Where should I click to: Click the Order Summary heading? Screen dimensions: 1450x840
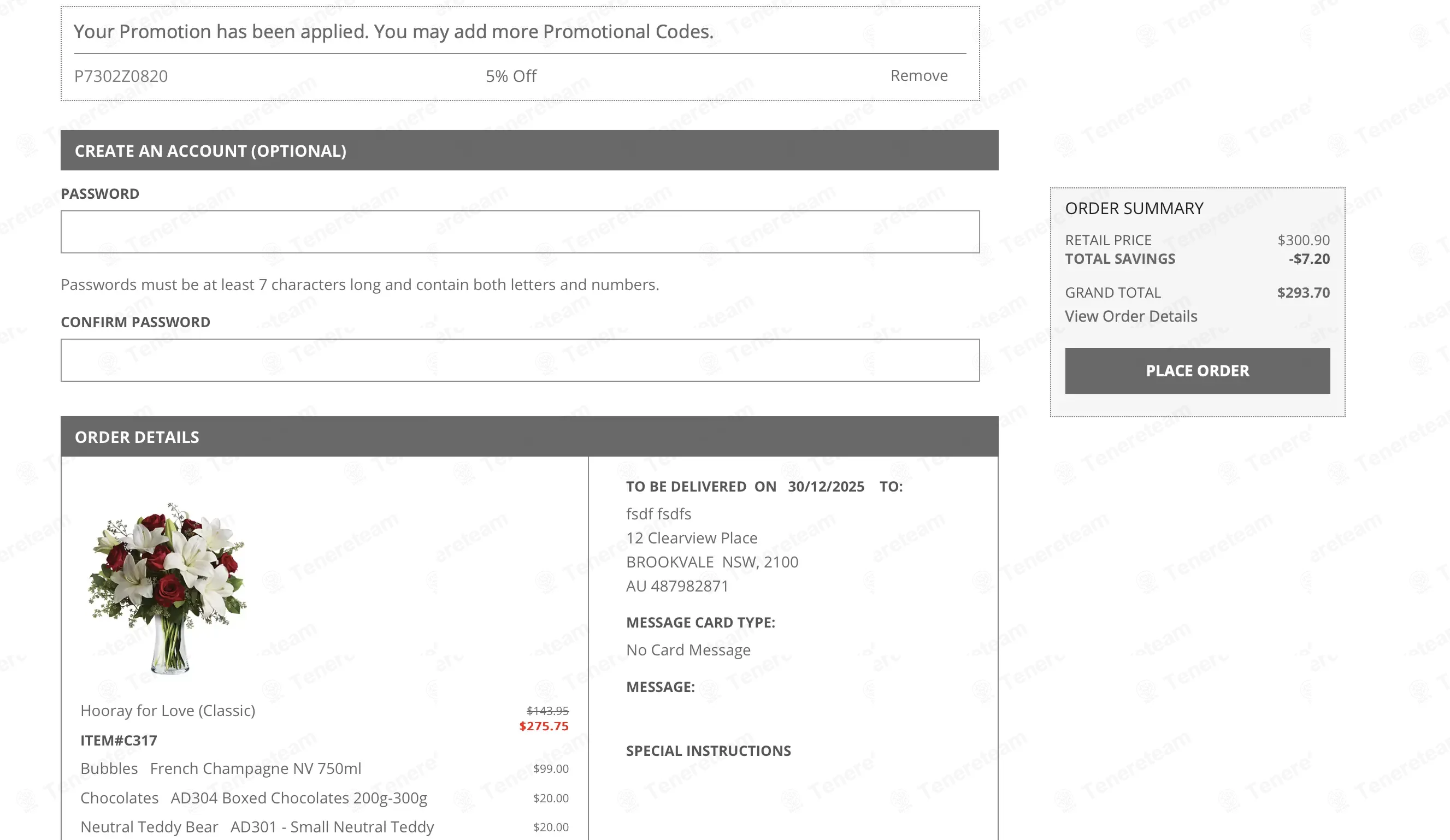click(x=1134, y=208)
